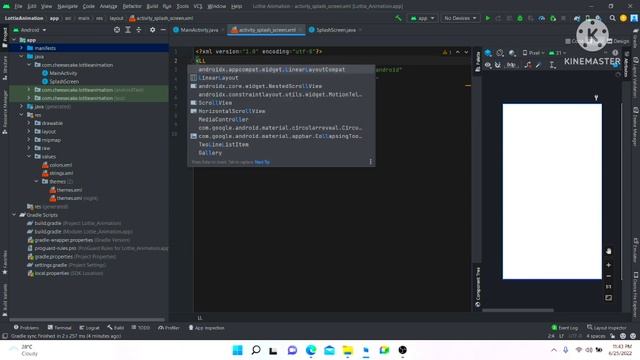Collapse the java folder arrow
The width and height of the screenshot is (640, 360).
tap(21, 56)
